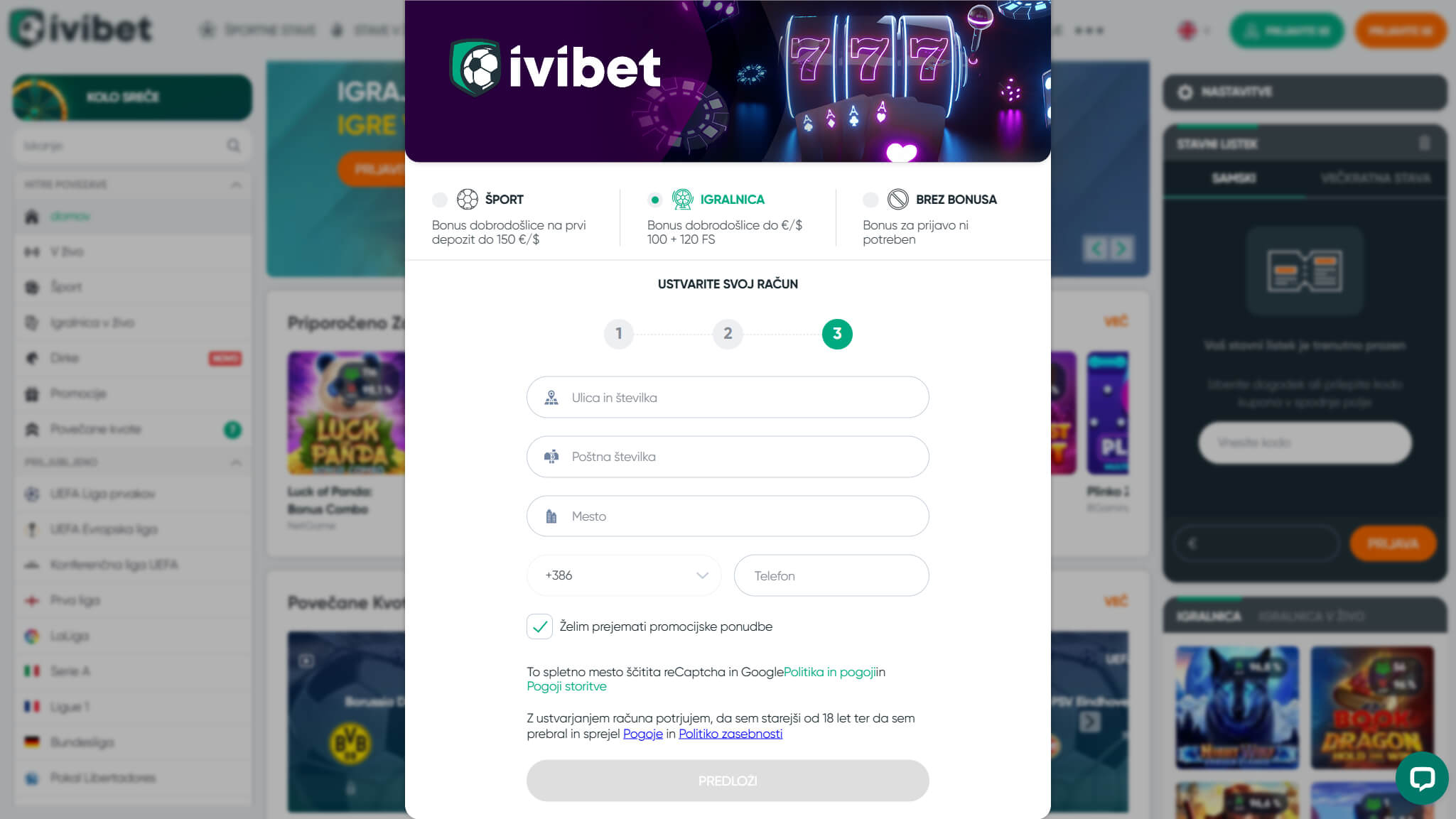
Task: Go back to registration step 1
Action: (x=619, y=334)
